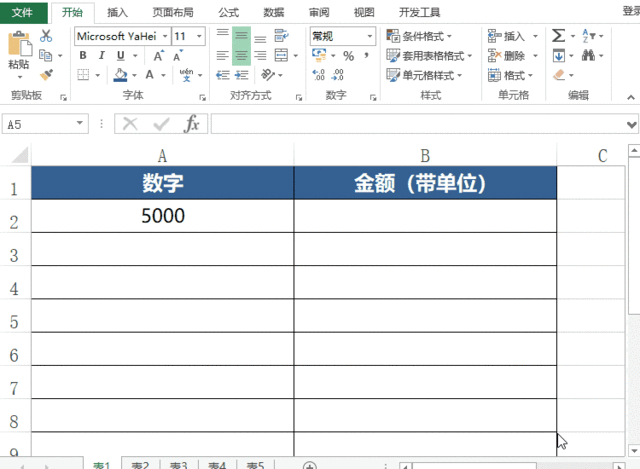Switch to the 审阅 tab
The height and width of the screenshot is (469, 640).
pos(319,13)
